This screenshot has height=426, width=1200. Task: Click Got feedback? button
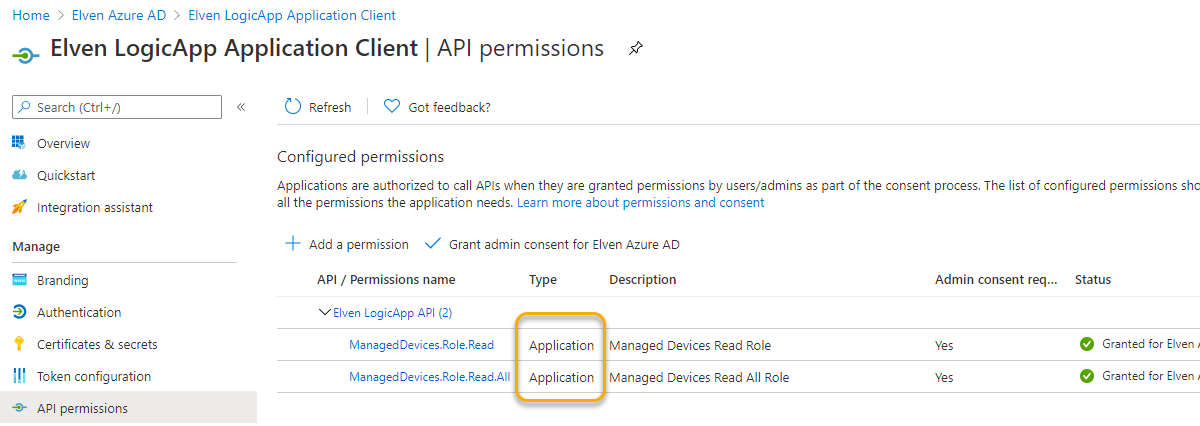(437, 107)
